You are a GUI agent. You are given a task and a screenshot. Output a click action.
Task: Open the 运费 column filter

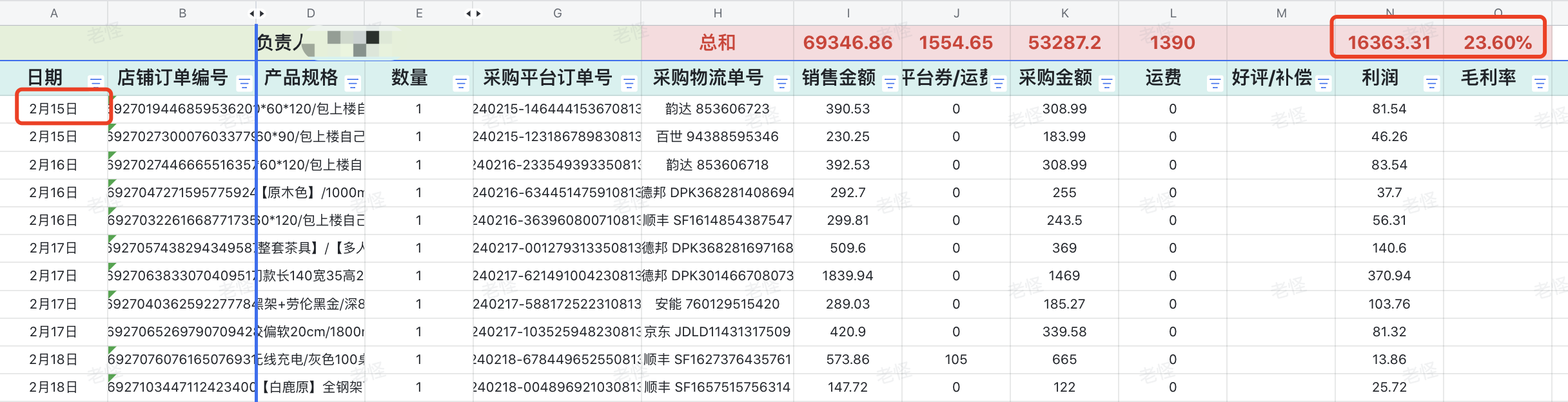click(1215, 83)
